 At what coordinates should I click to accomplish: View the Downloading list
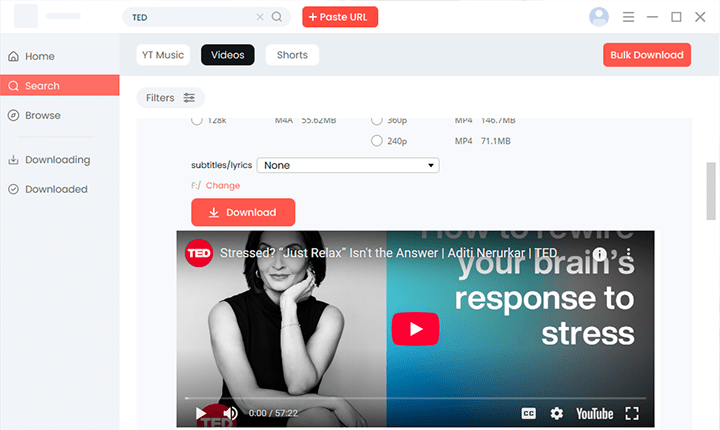click(60, 160)
